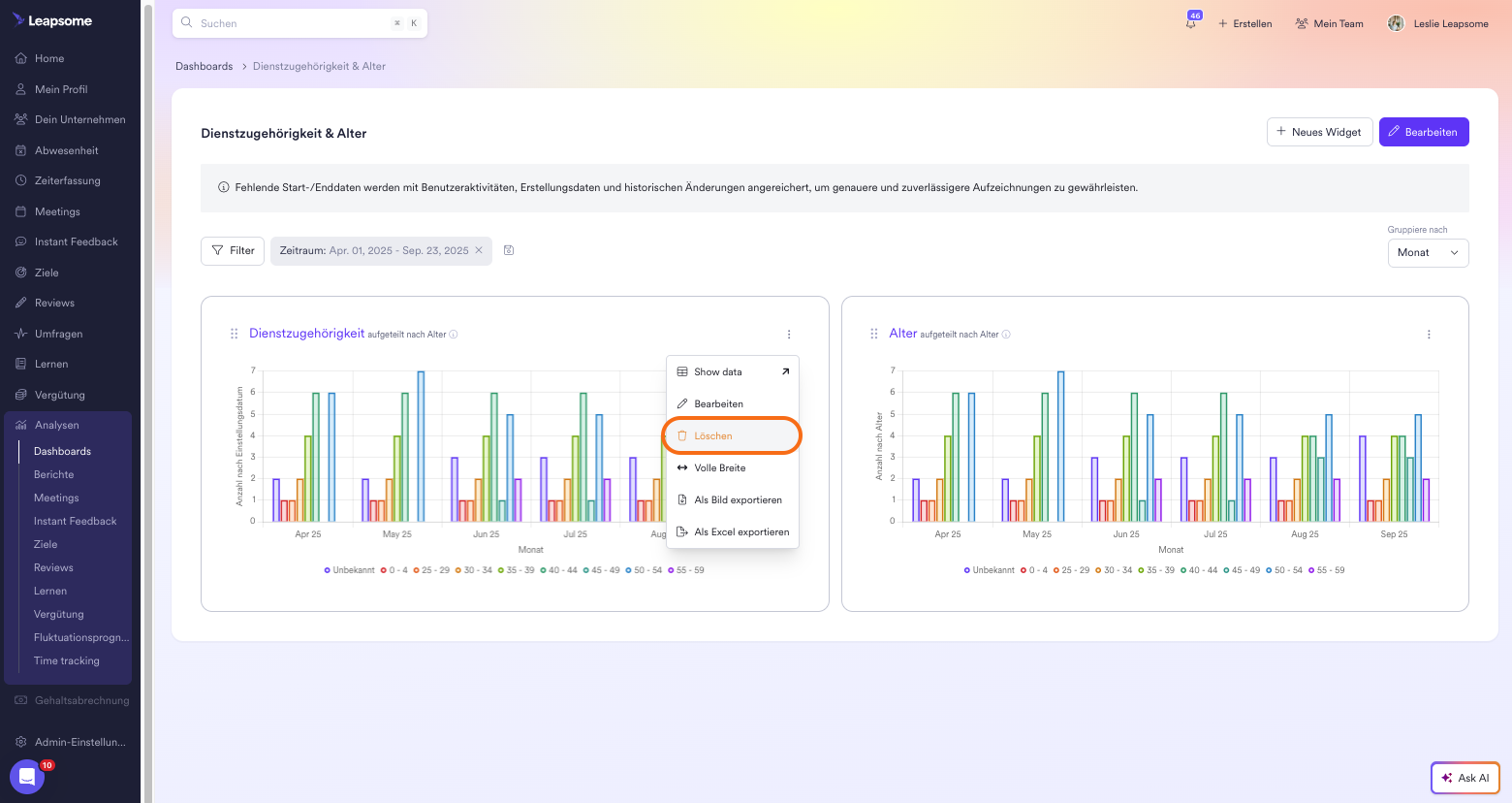Image resolution: width=1512 pixels, height=803 pixels.
Task: Open the Gruppiere nach Monat dropdown
Action: (1428, 252)
